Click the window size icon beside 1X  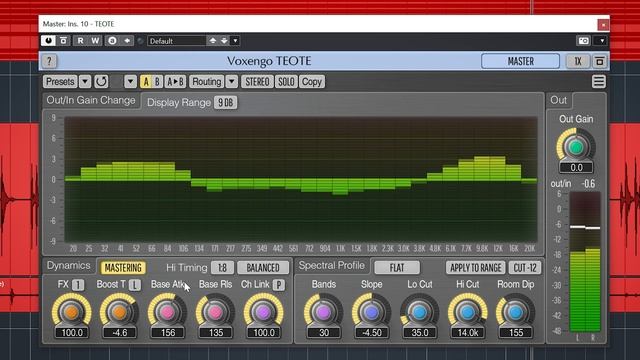pos(600,62)
